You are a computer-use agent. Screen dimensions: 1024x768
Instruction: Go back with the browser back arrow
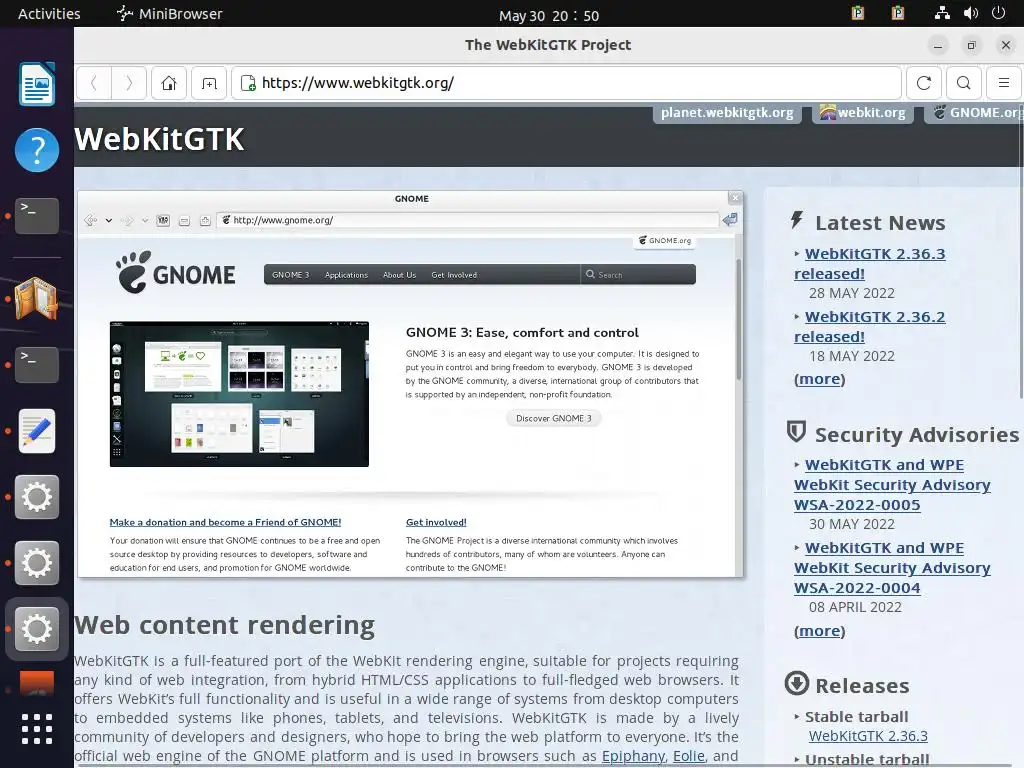[x=94, y=83]
